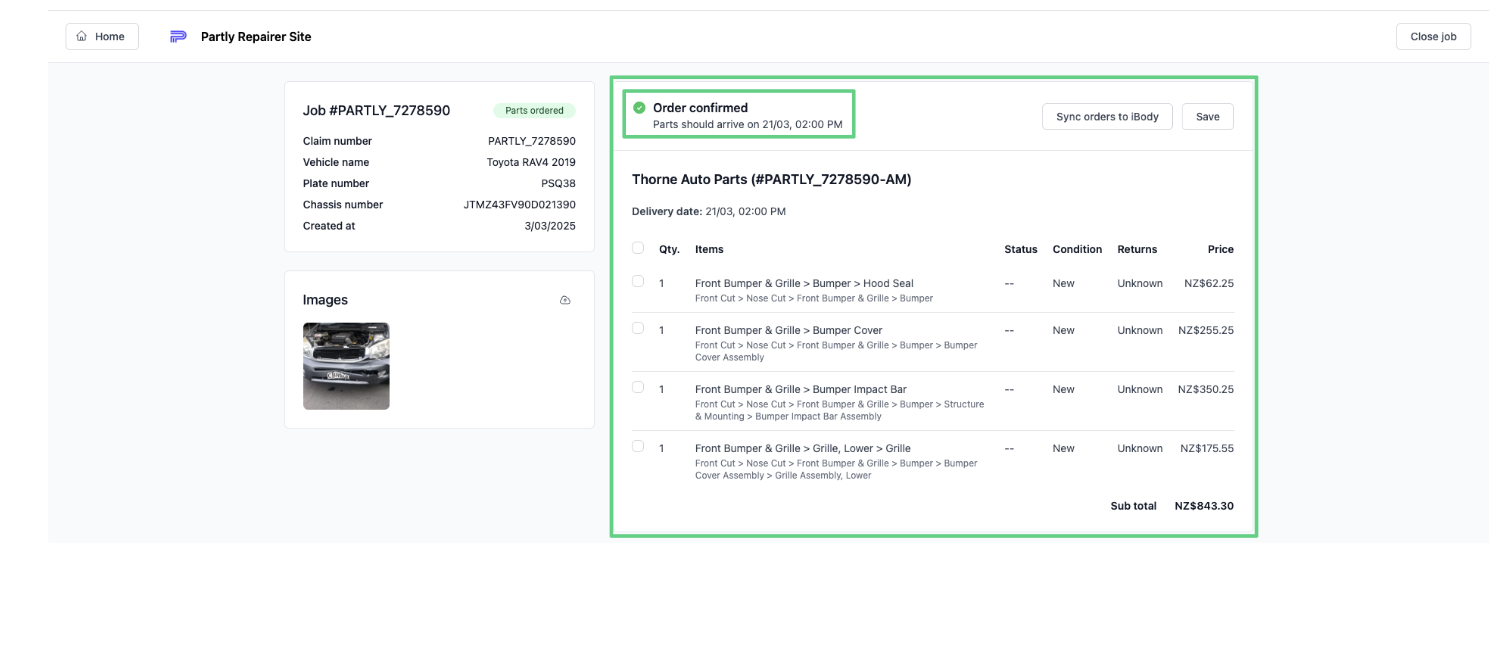The image size is (1512, 670).
Task: Click the Partly Repairer Site title
Action: pyautogui.click(x=256, y=37)
